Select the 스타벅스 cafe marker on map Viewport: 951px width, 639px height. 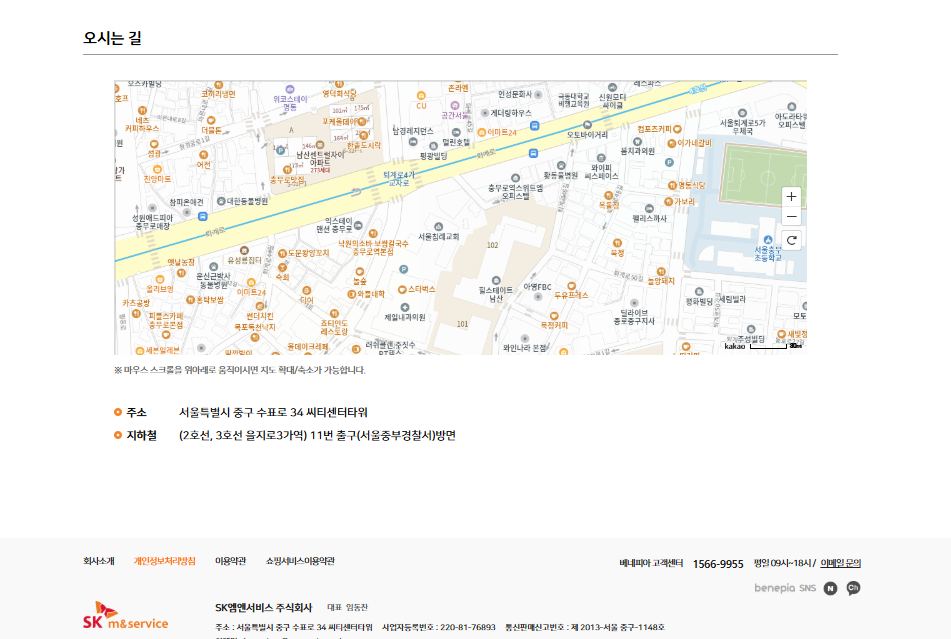click(x=402, y=290)
